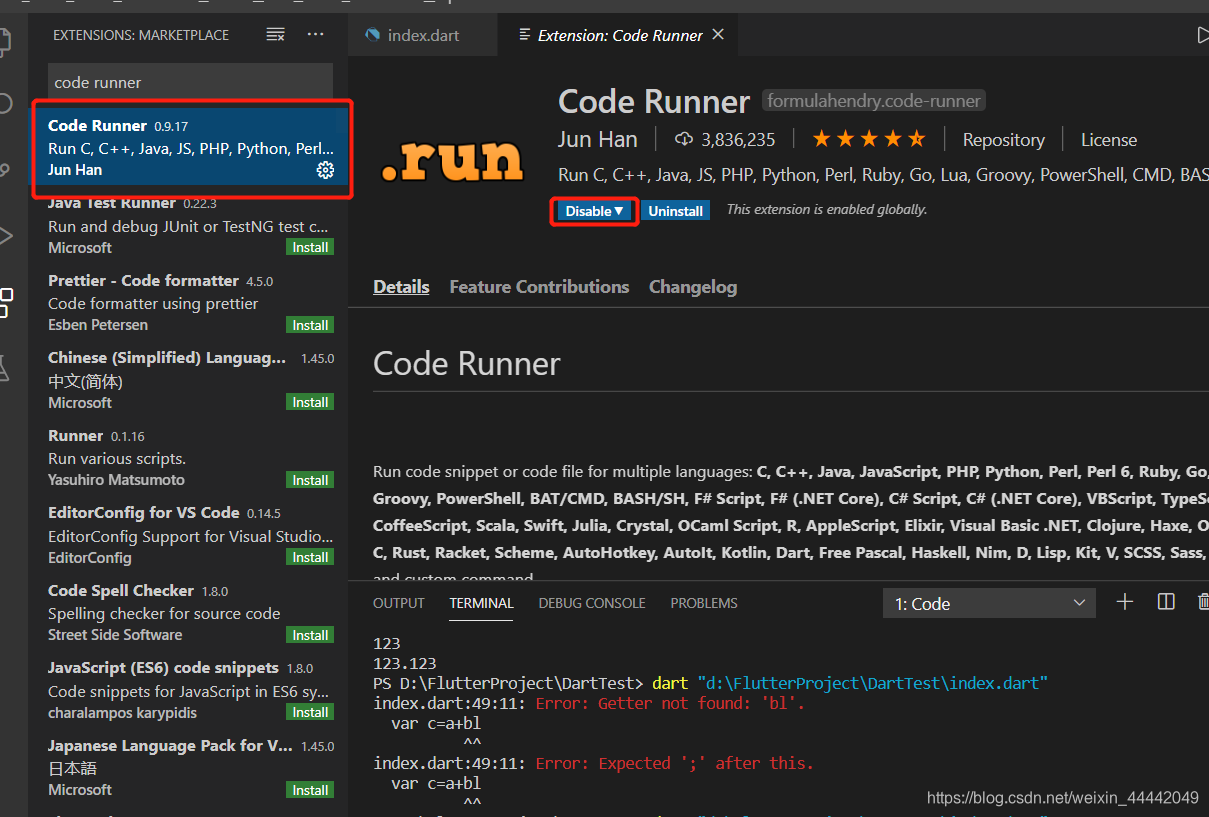Click EXTENSIONS: MARKETPLACE panel title
The image size is (1209, 817).
(x=141, y=35)
